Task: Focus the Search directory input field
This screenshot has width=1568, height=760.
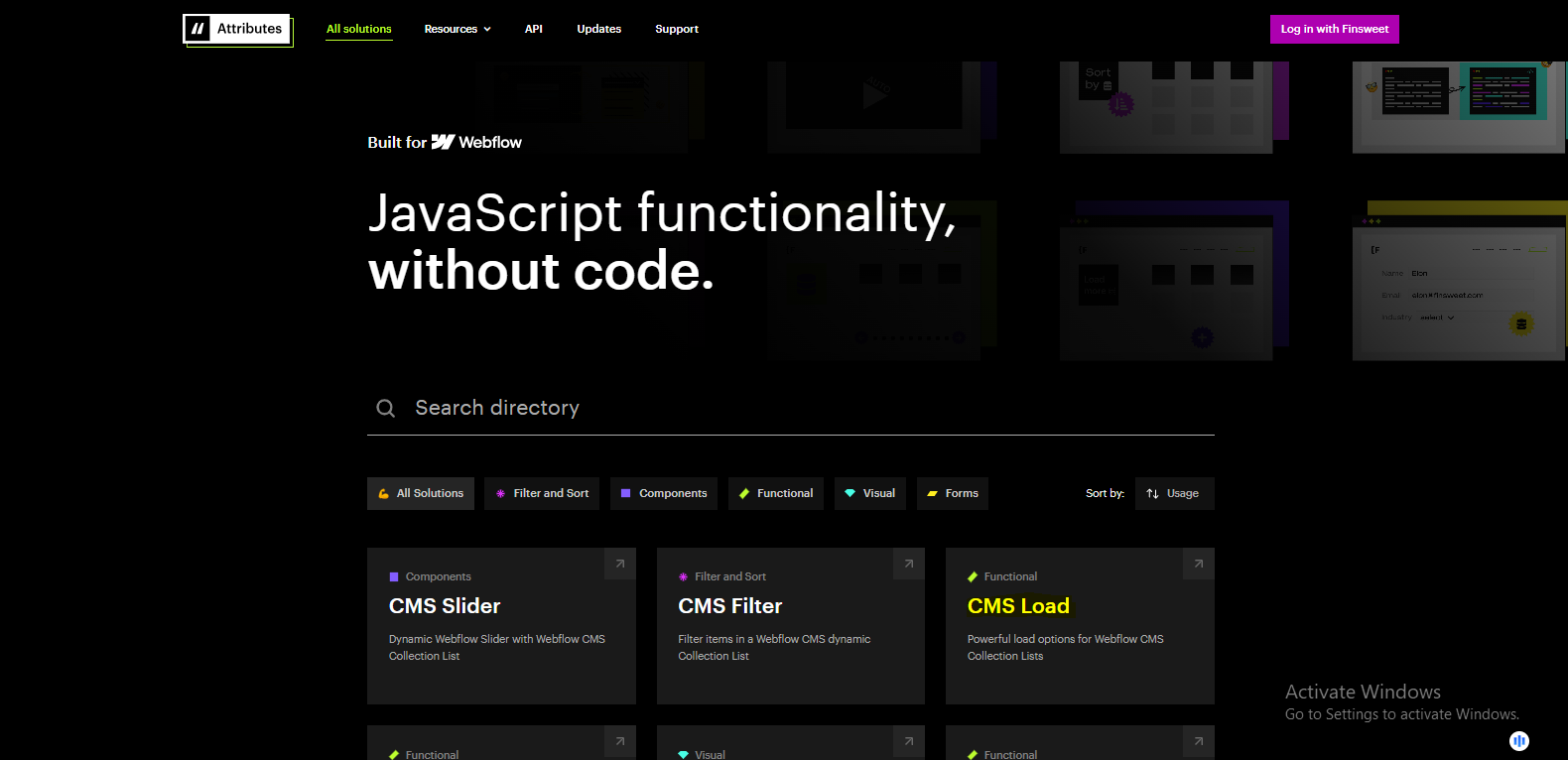Action: click(791, 408)
